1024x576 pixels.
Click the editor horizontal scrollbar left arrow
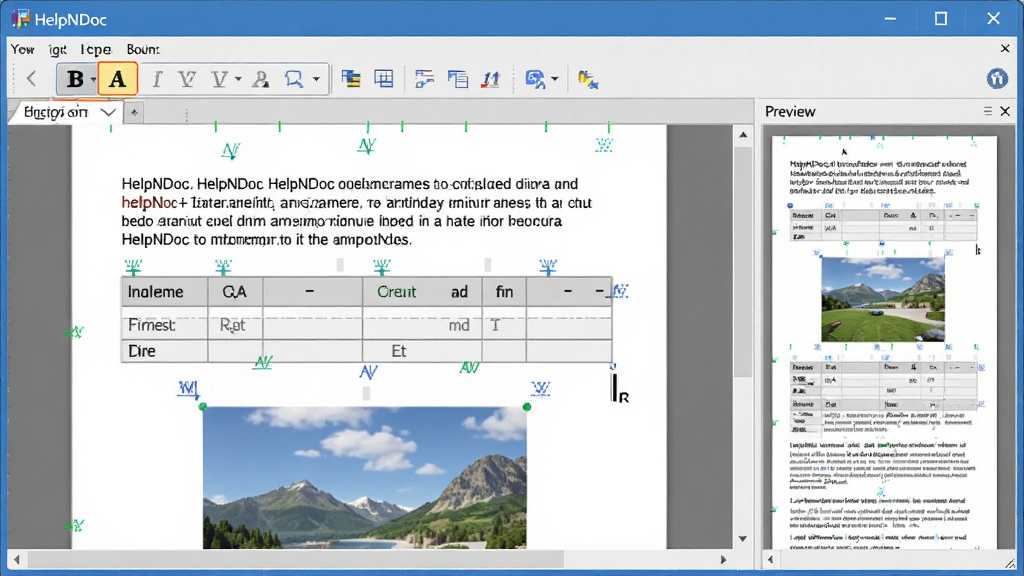17,560
